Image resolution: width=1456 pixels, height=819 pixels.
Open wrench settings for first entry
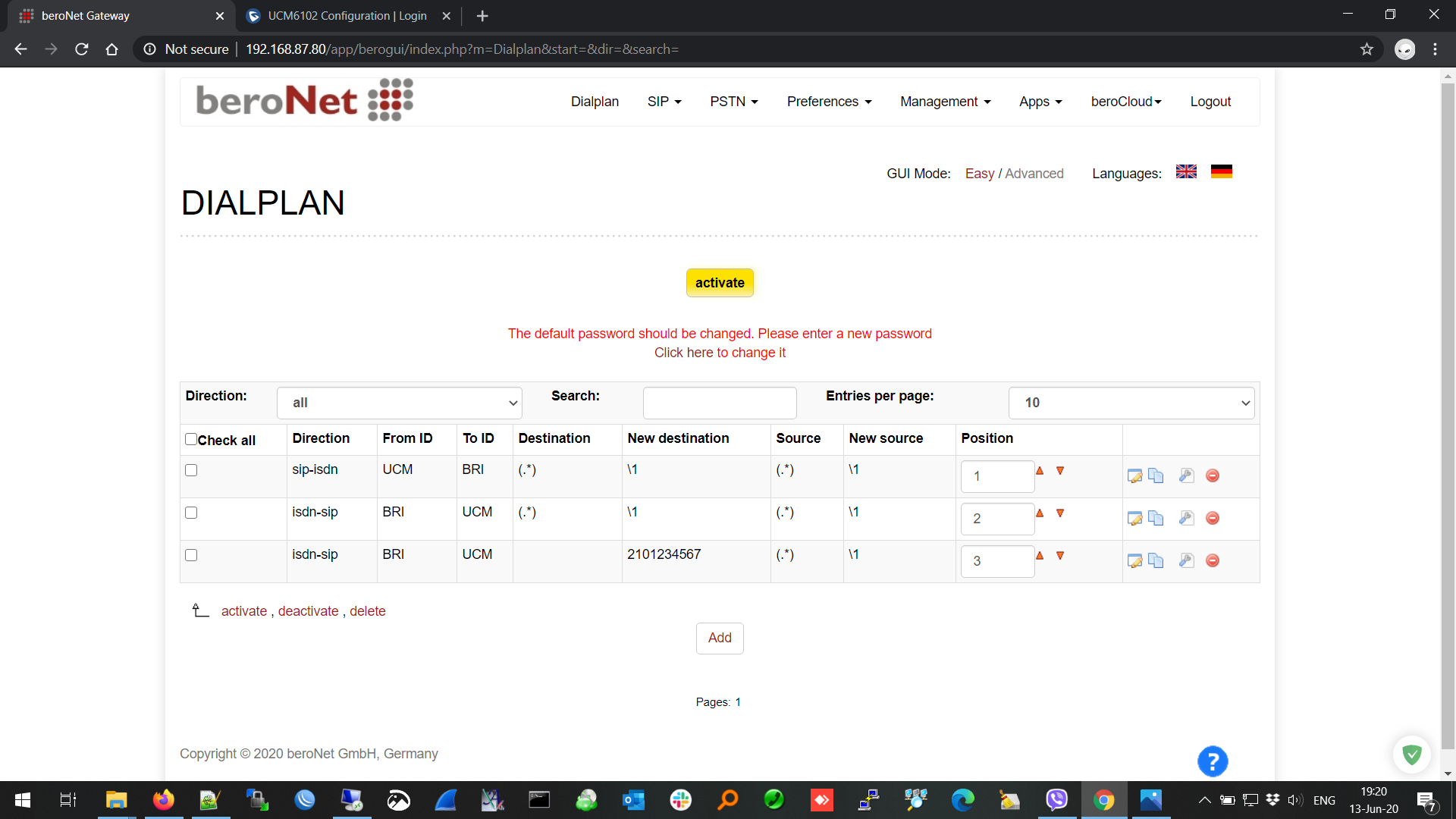click(x=1186, y=476)
